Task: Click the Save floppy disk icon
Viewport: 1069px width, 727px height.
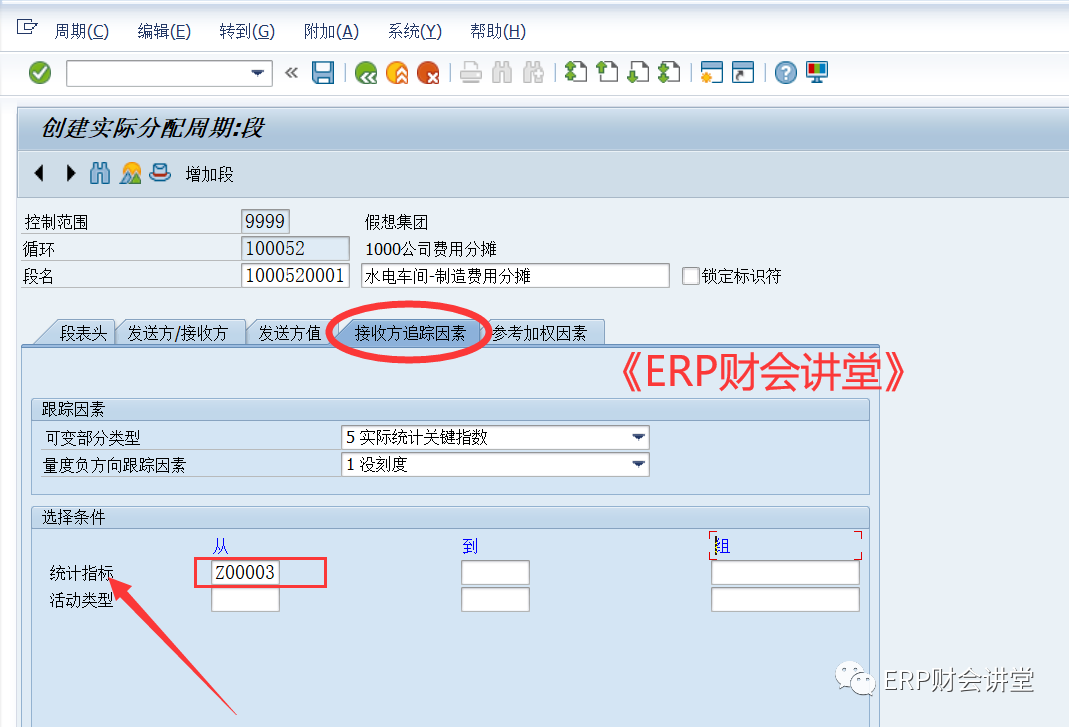Action: (322, 73)
